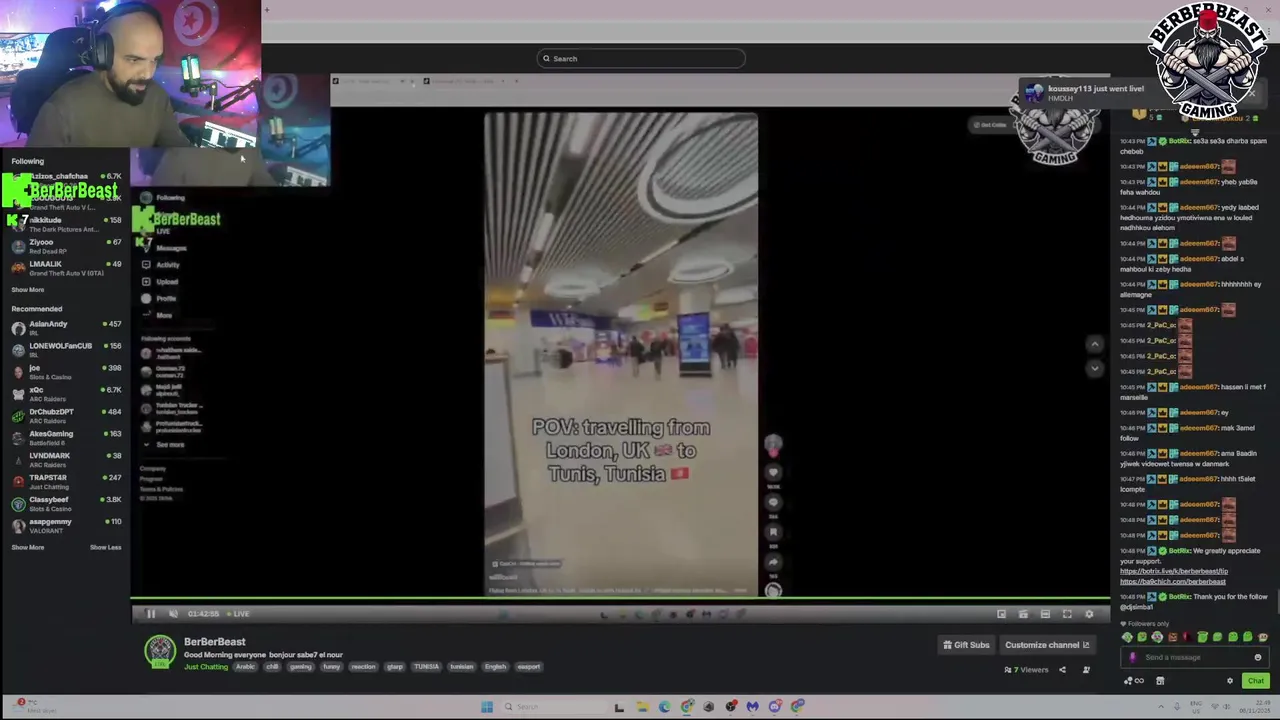Open Activity in TikTok sidebar
The height and width of the screenshot is (720, 1280).
pos(160,265)
